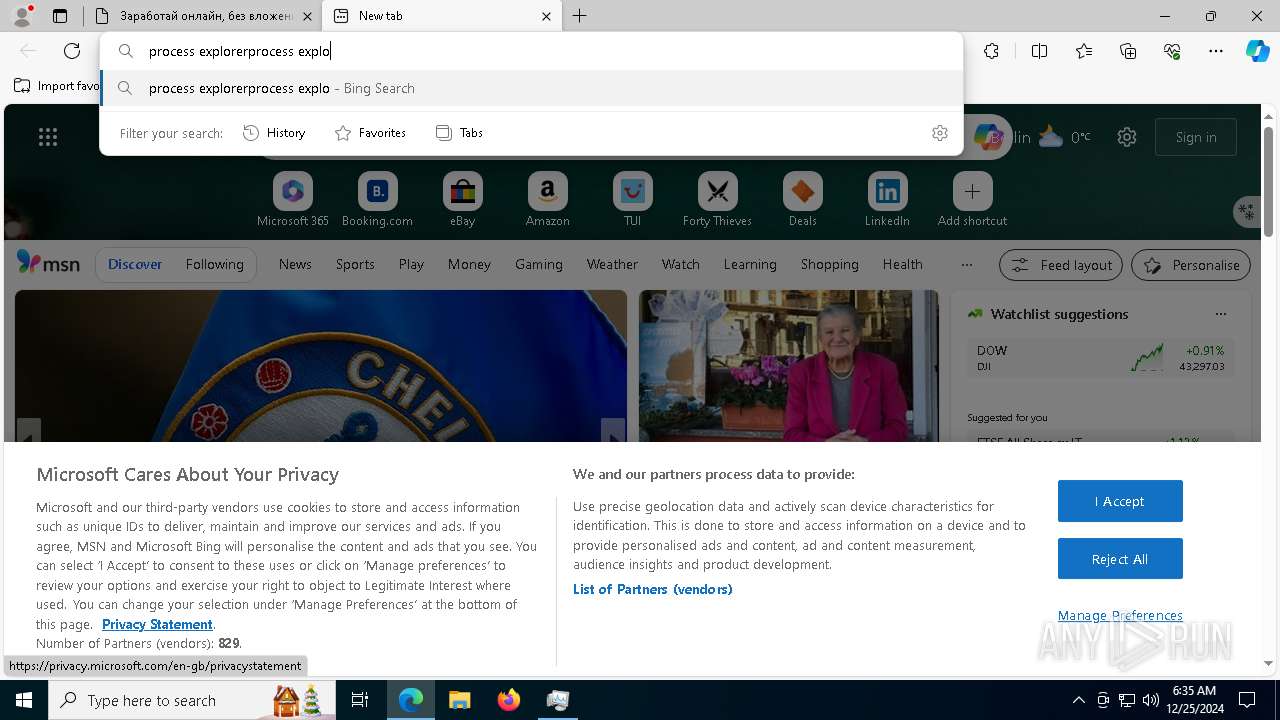1280x720 pixels.
Task: Click Reject All button
Action: 1120,559
